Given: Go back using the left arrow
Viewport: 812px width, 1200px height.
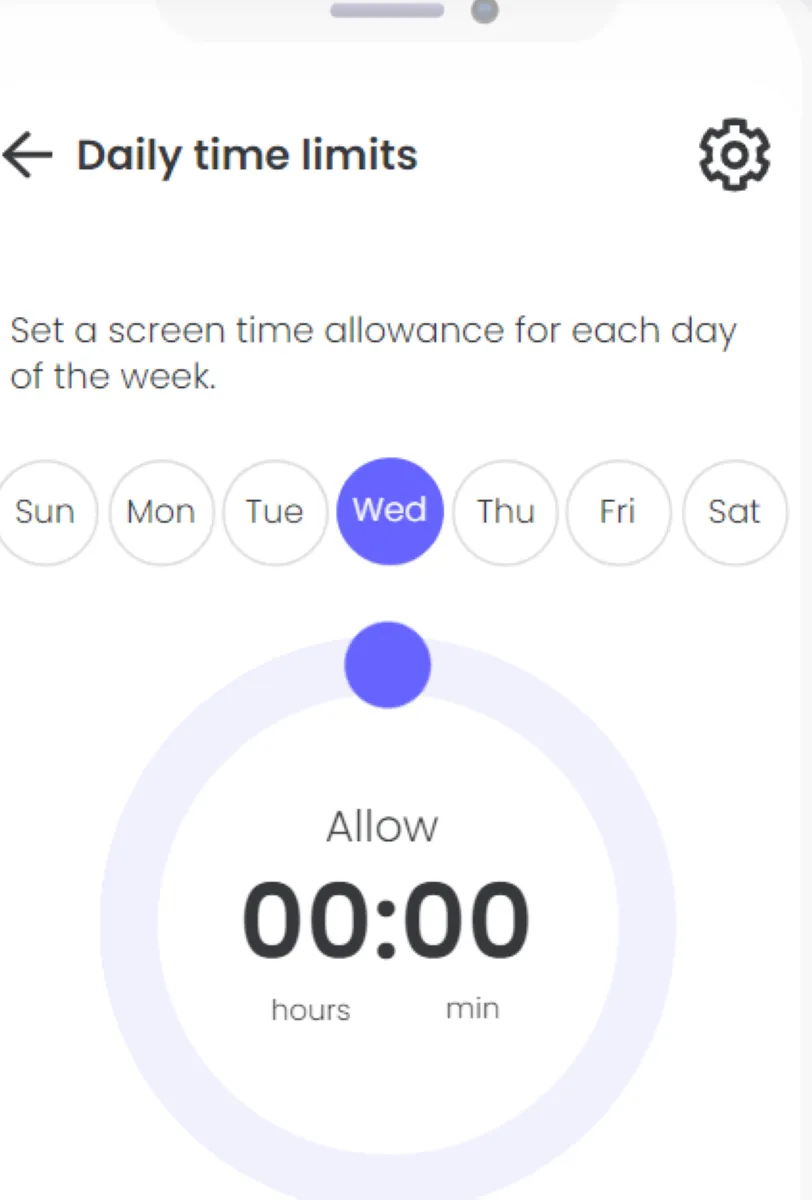Looking at the screenshot, I should [27, 156].
